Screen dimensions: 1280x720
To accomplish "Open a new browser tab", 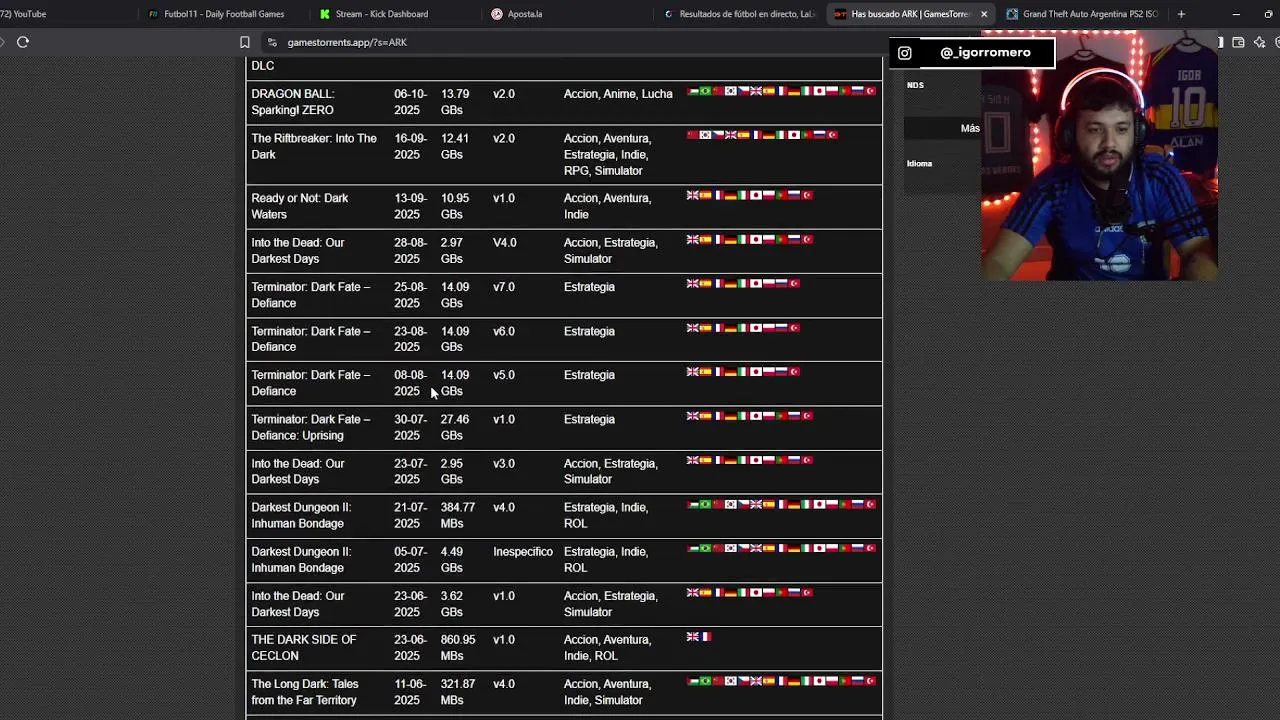I will [x=1181, y=14].
